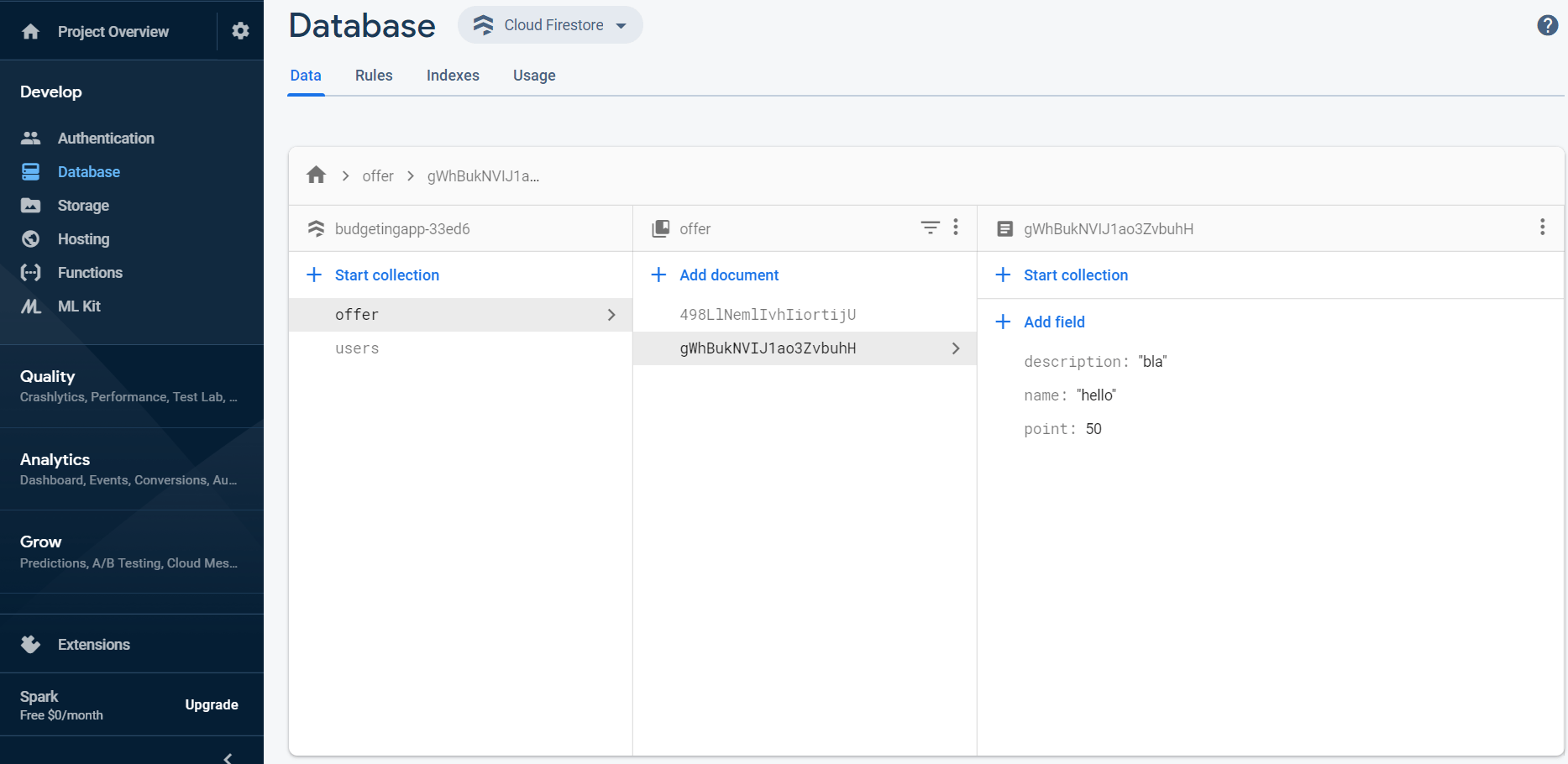Open the offer collection overflow menu
The image size is (1568, 764).
[955, 227]
